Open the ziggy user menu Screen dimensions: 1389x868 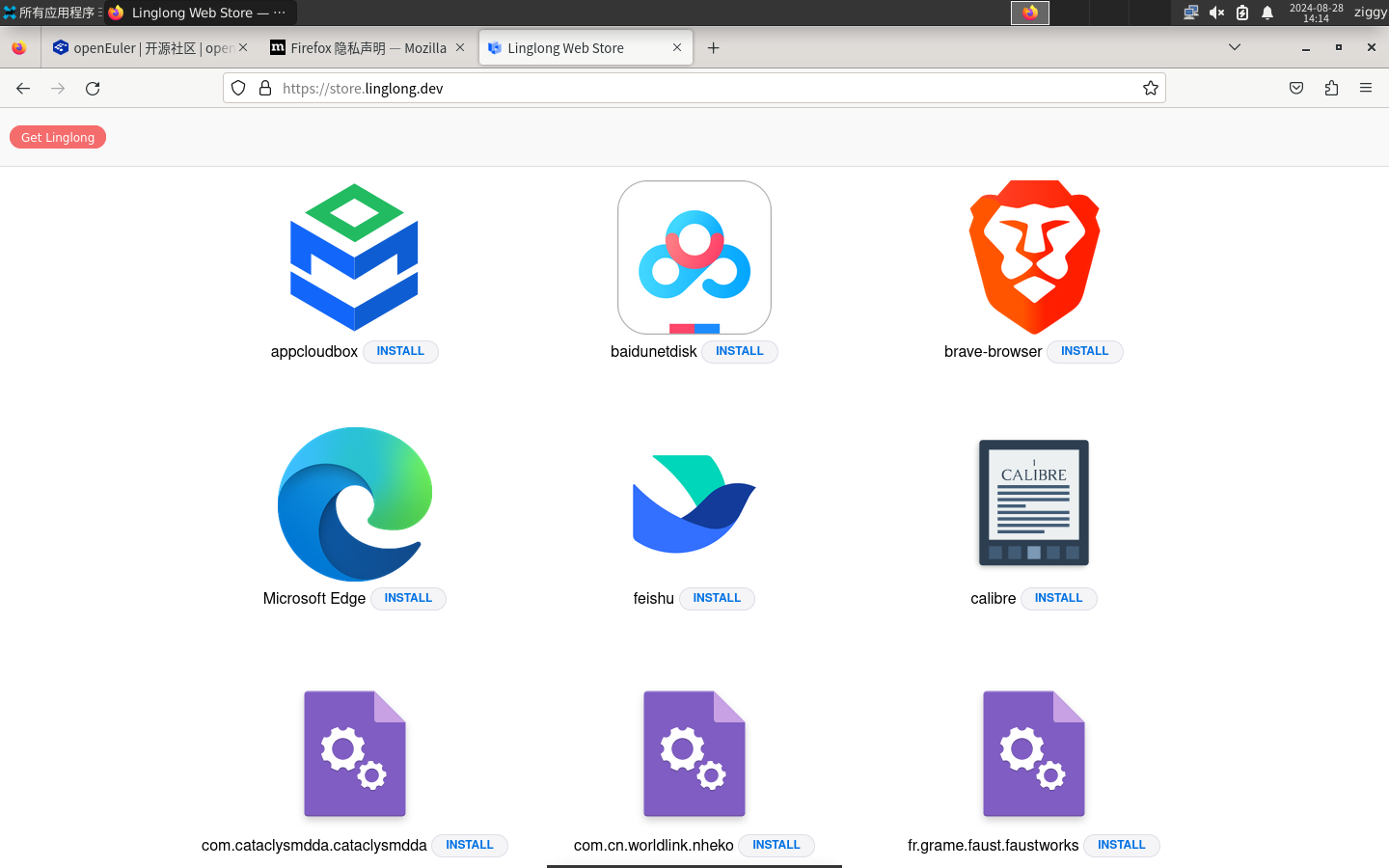tap(1370, 13)
